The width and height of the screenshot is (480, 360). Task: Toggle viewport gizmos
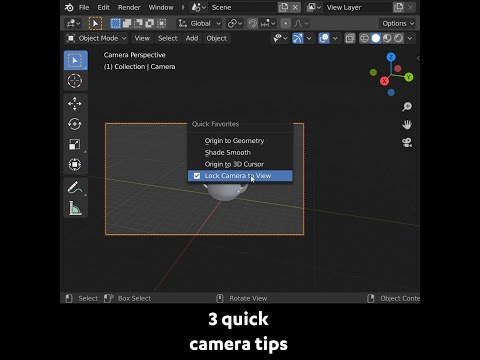[298, 38]
